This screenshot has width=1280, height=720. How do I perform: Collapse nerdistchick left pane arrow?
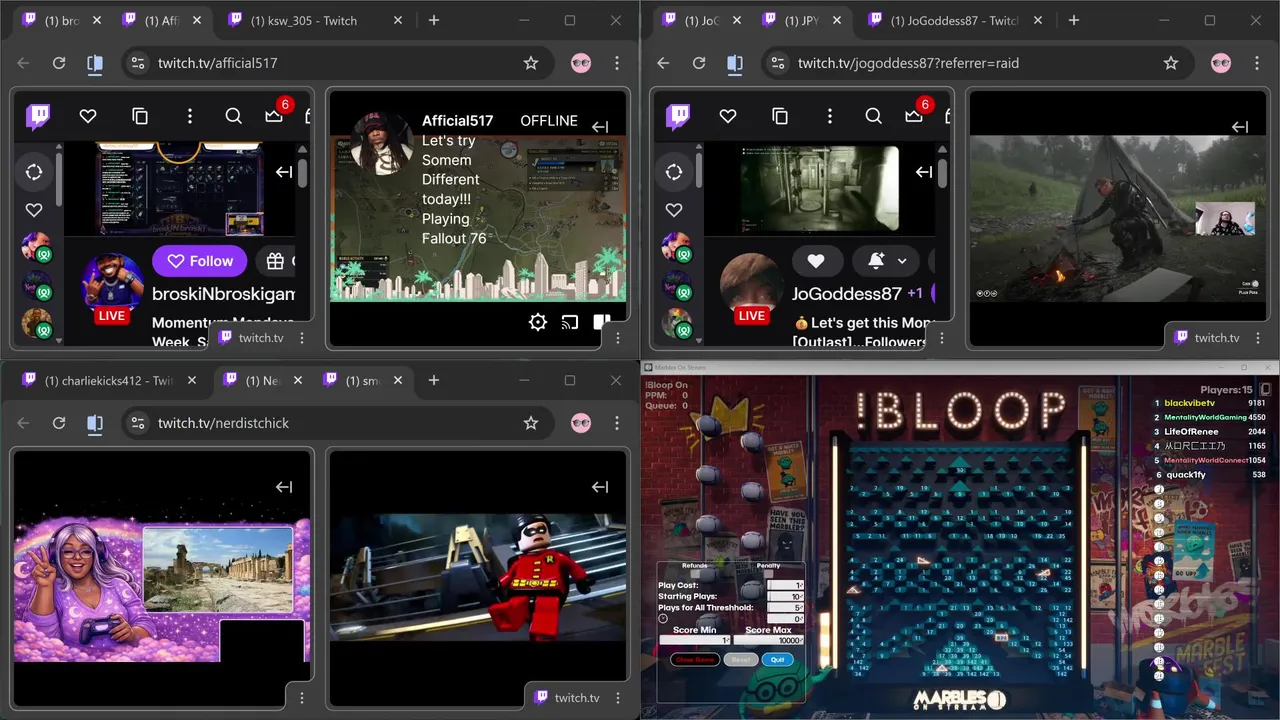coord(284,487)
